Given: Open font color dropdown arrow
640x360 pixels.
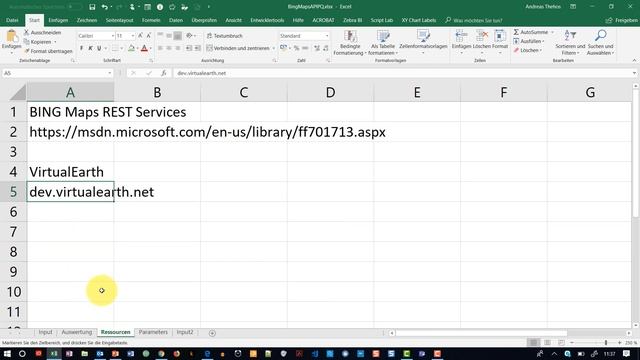Looking at the screenshot, I should (x=151, y=48).
